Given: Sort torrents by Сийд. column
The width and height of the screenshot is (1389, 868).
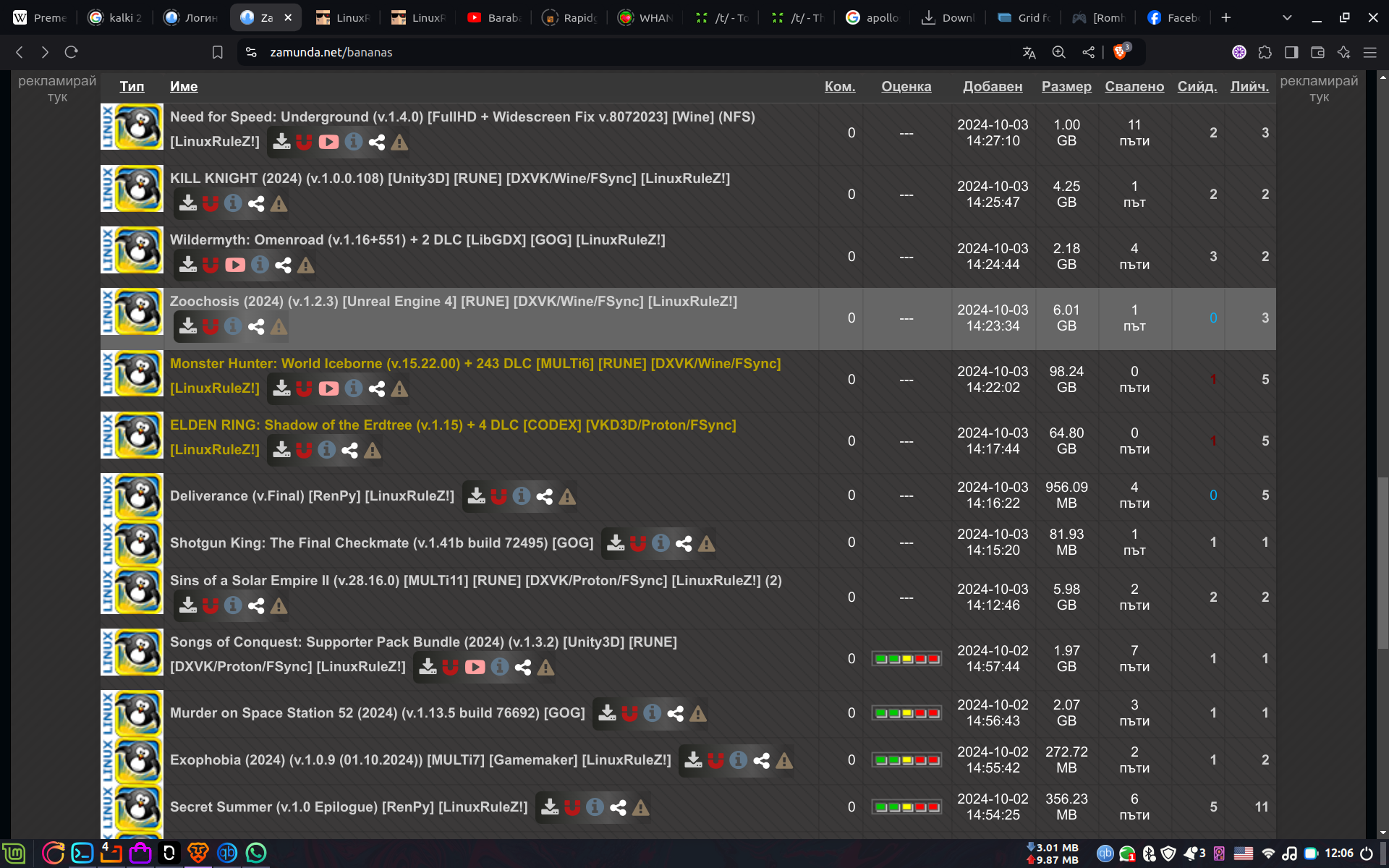Looking at the screenshot, I should pos(1197,86).
